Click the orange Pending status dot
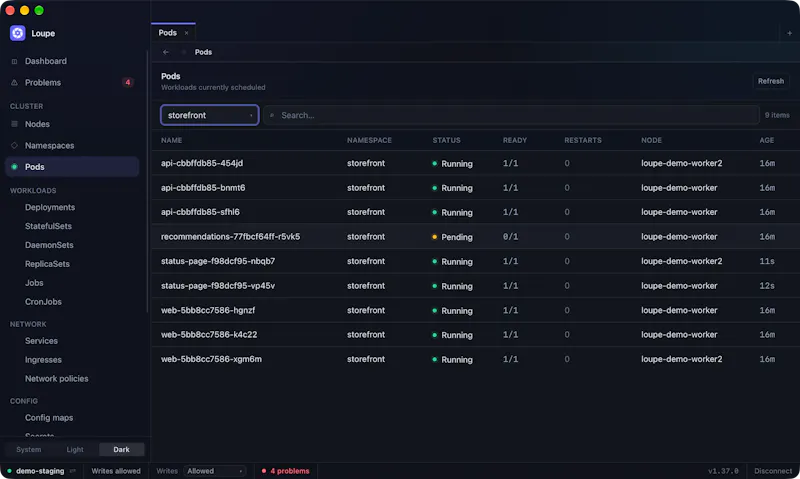The image size is (800, 479). tap(435, 237)
